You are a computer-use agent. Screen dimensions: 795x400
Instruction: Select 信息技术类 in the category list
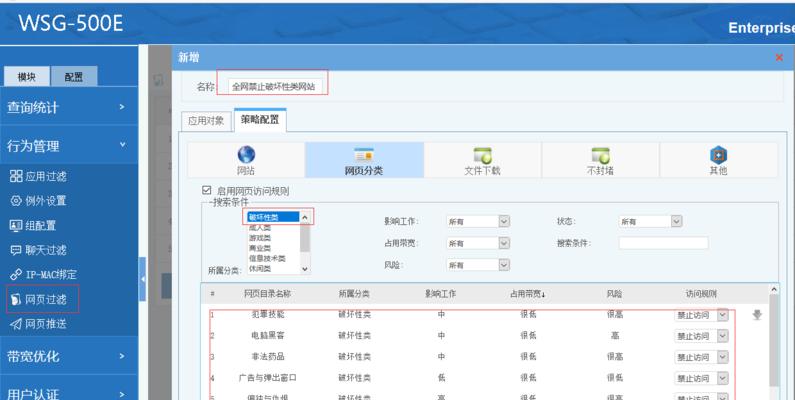point(267,258)
